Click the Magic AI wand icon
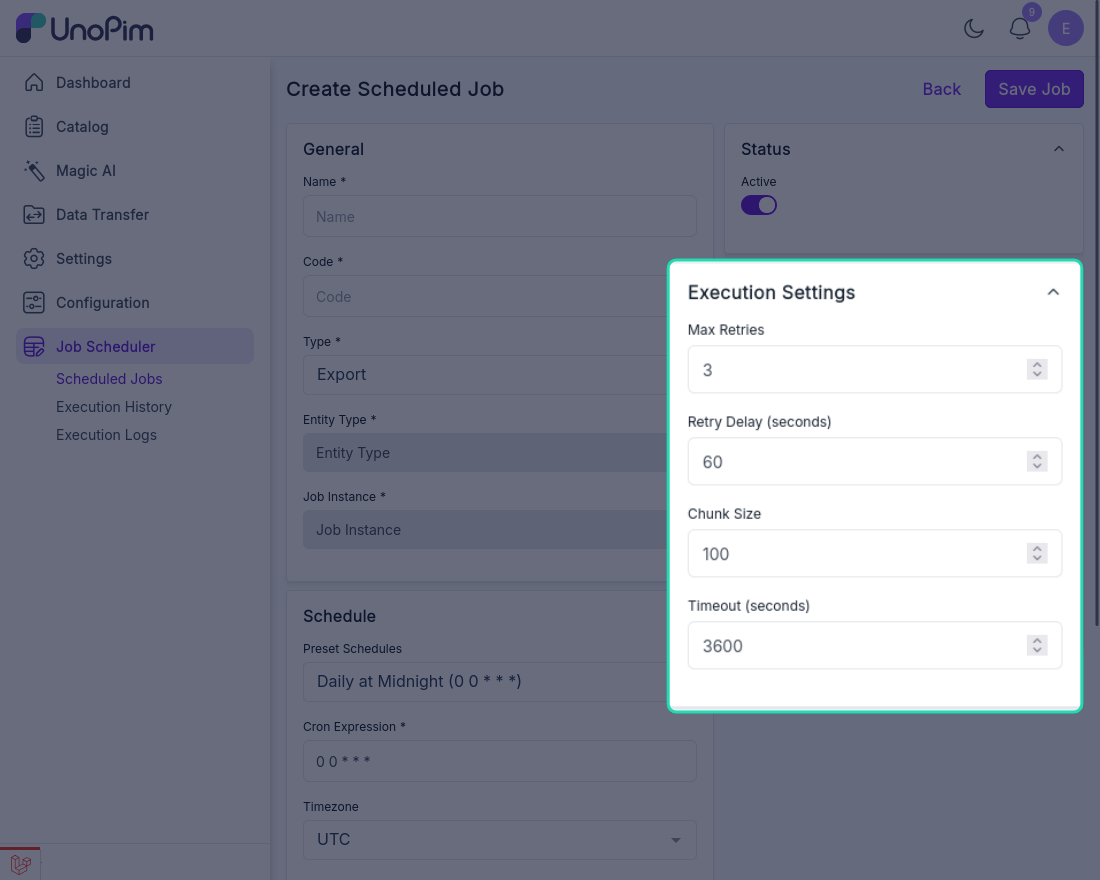 (34, 171)
